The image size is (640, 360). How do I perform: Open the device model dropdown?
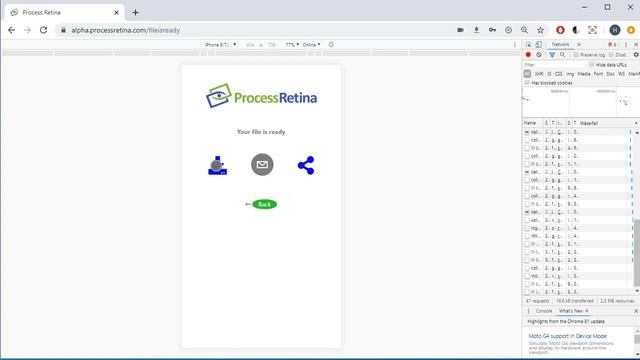tap(220, 44)
